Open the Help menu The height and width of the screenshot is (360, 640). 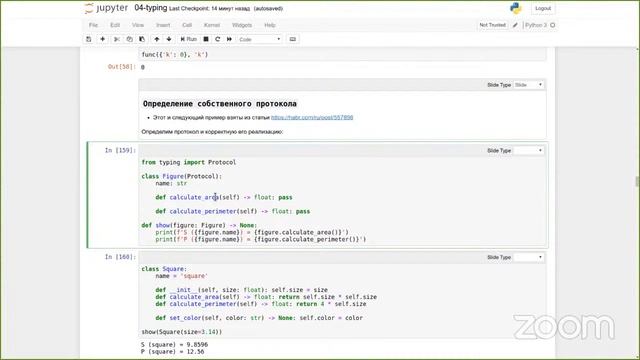point(270,25)
